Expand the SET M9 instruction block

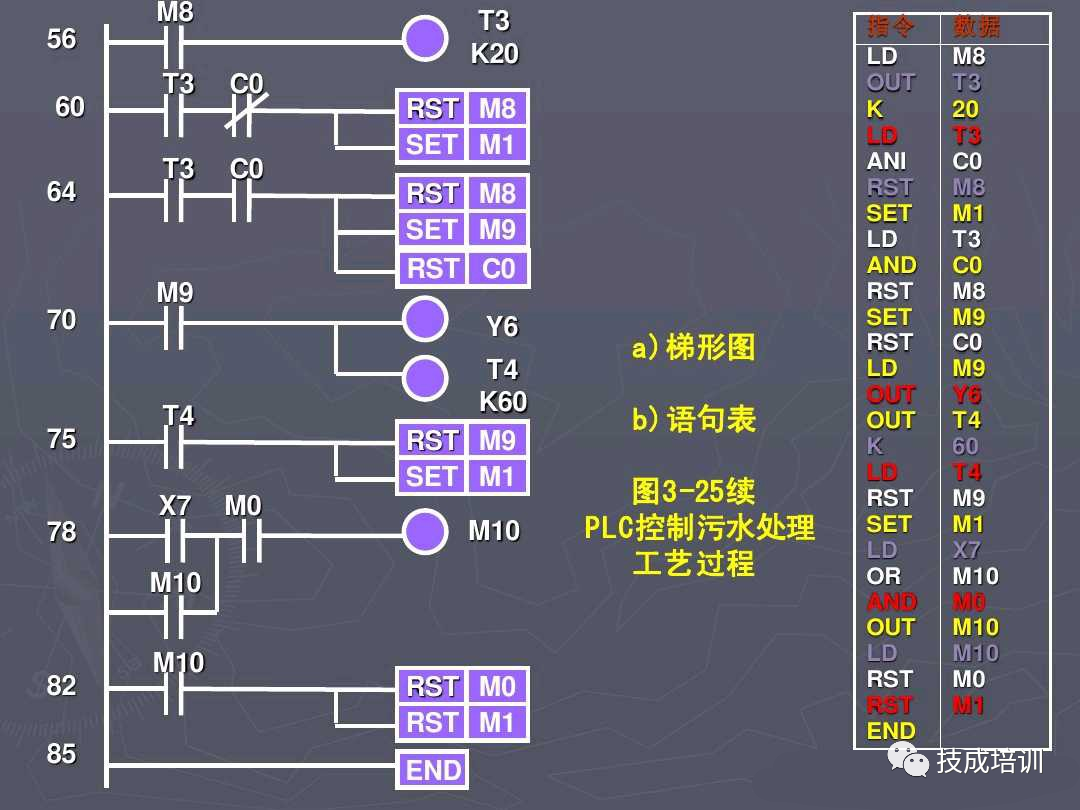point(463,229)
